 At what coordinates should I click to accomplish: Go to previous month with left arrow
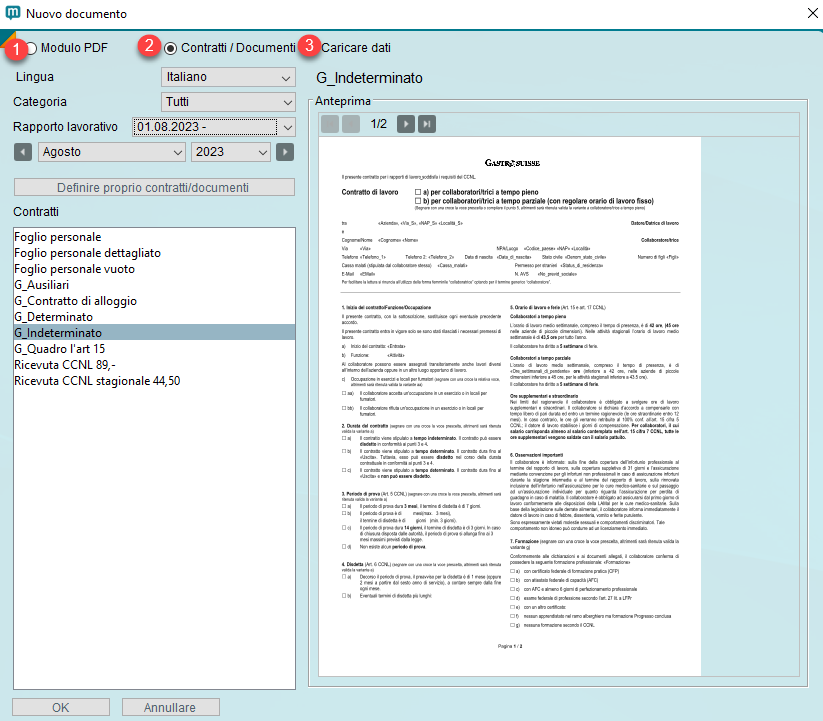(x=23, y=152)
